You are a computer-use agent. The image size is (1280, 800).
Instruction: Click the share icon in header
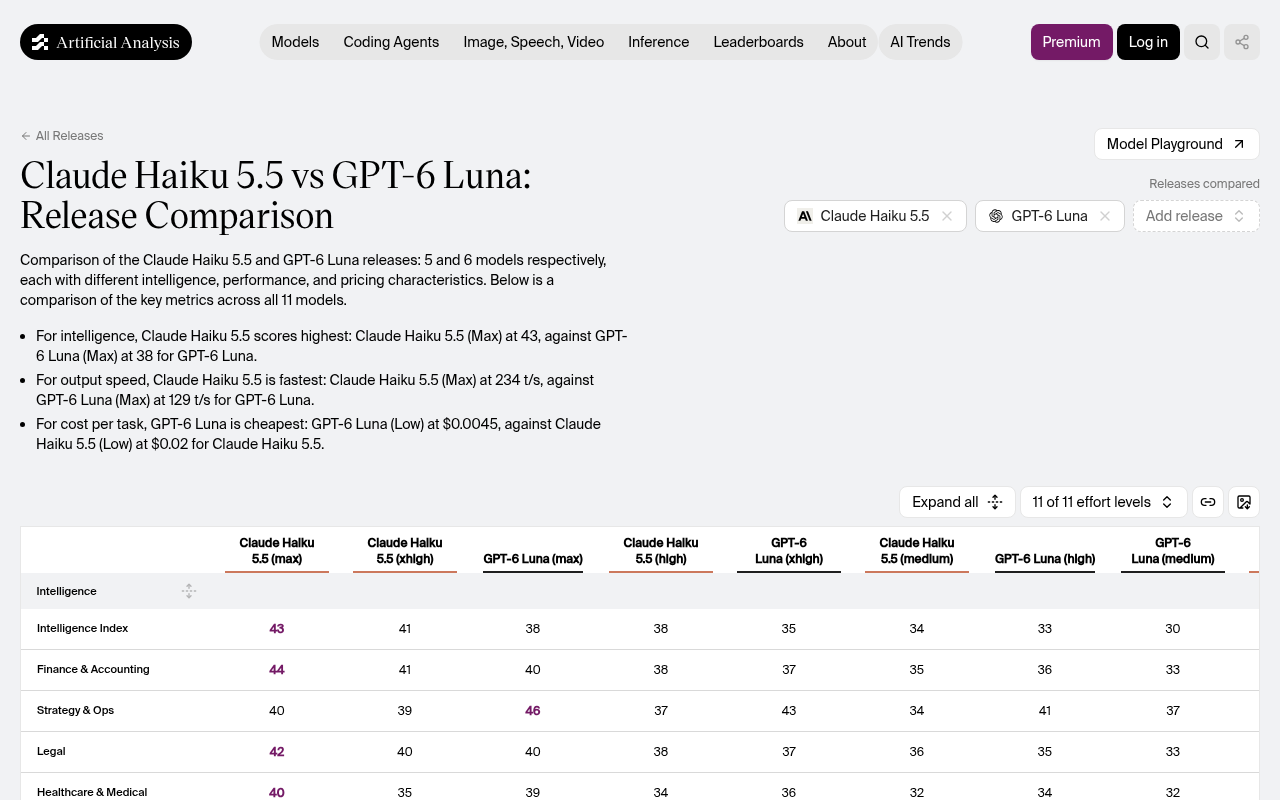[x=1242, y=42]
